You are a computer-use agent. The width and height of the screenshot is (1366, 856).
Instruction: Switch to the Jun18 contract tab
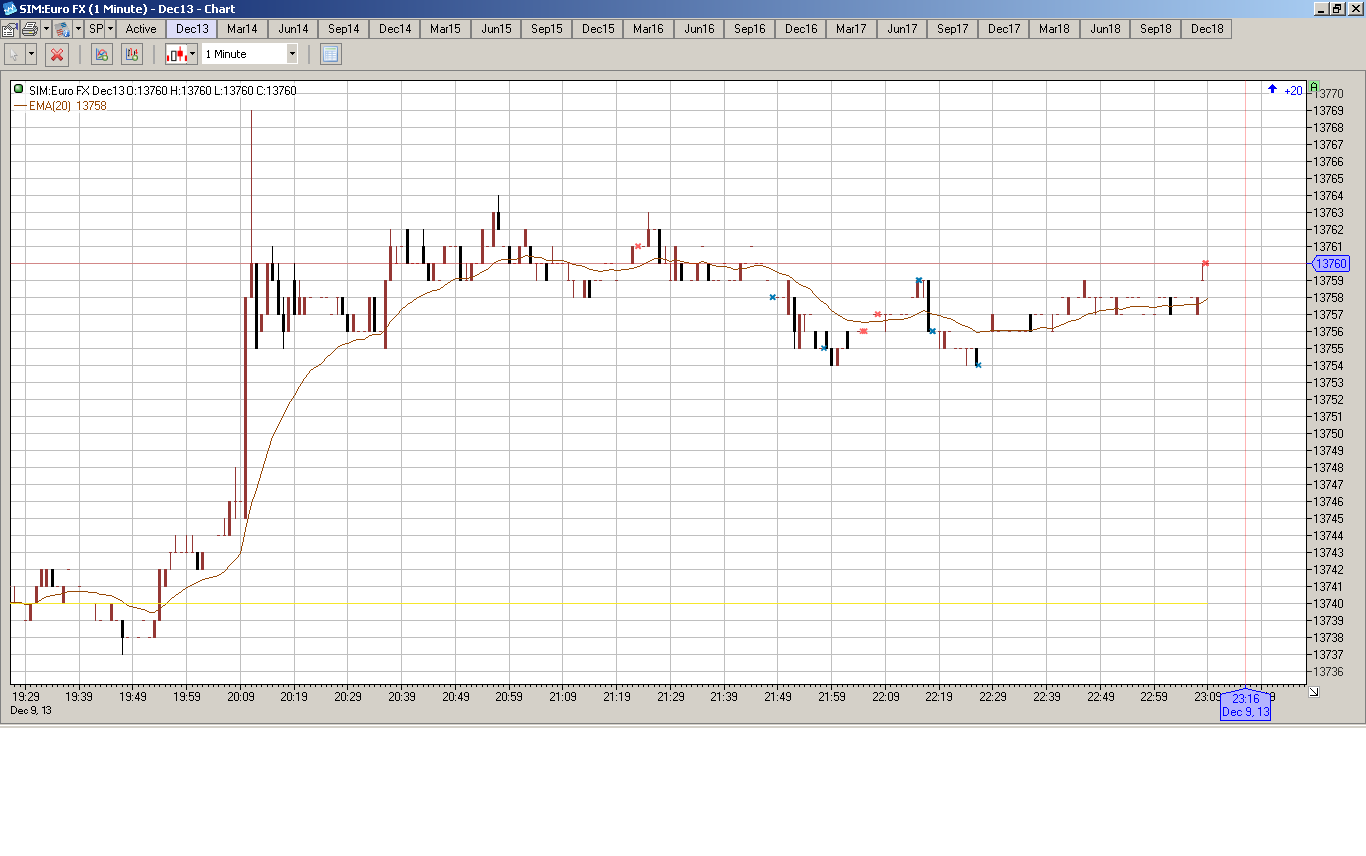(1105, 29)
